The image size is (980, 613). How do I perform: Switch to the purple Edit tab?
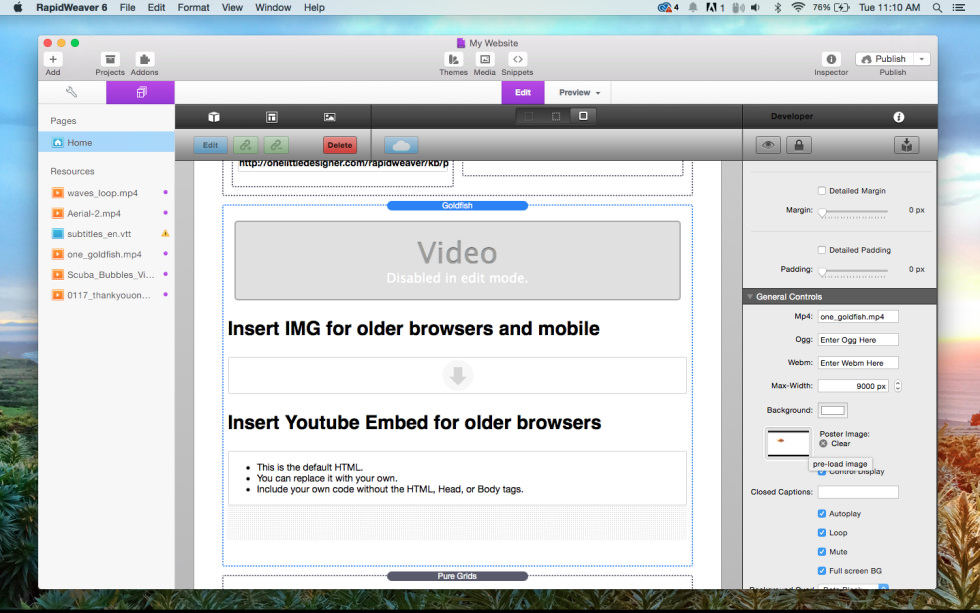tap(522, 92)
